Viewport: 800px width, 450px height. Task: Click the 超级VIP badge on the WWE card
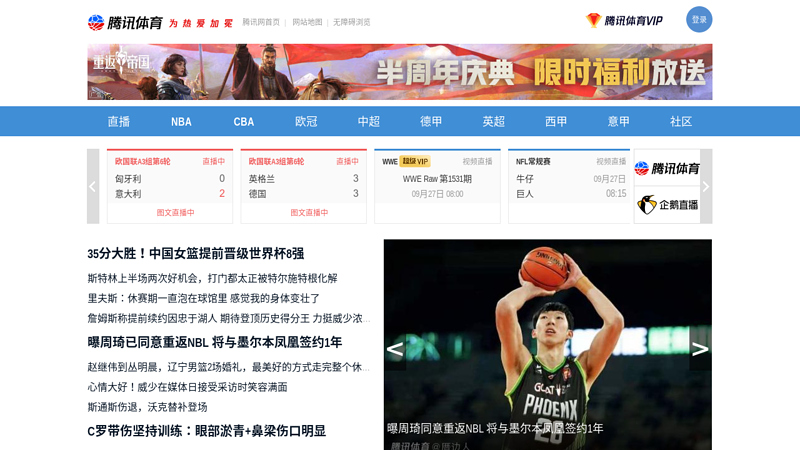(415, 161)
